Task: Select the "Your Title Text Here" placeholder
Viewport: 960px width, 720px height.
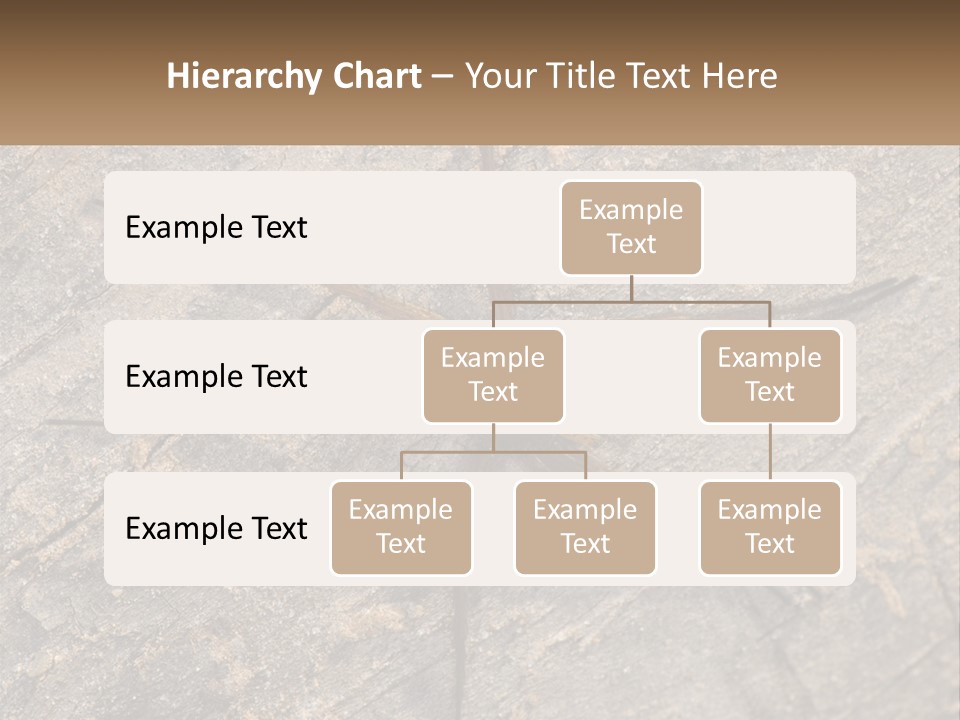Action: pos(621,76)
